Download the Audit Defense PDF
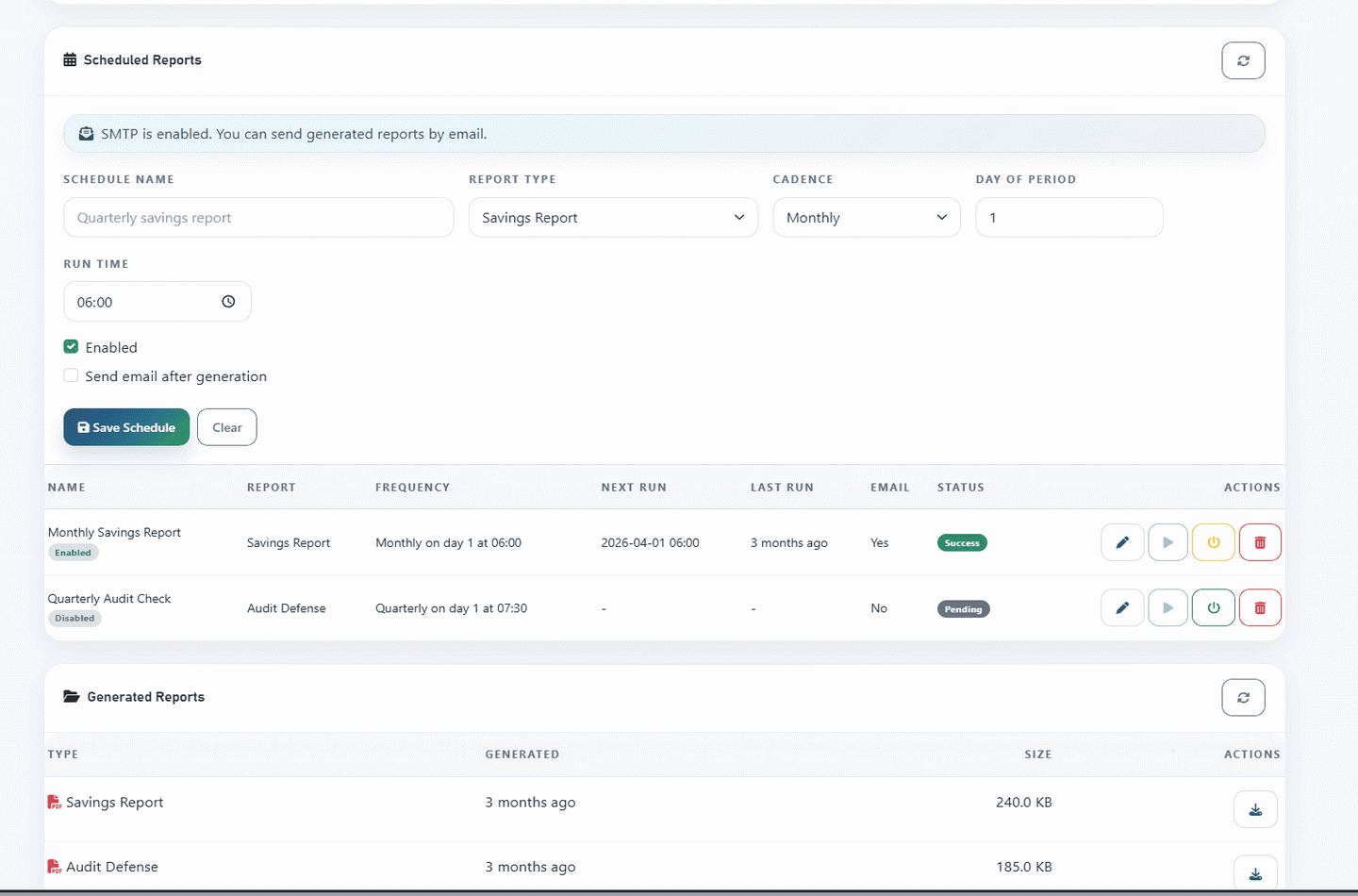This screenshot has width=1358, height=896. pyautogui.click(x=1255, y=873)
